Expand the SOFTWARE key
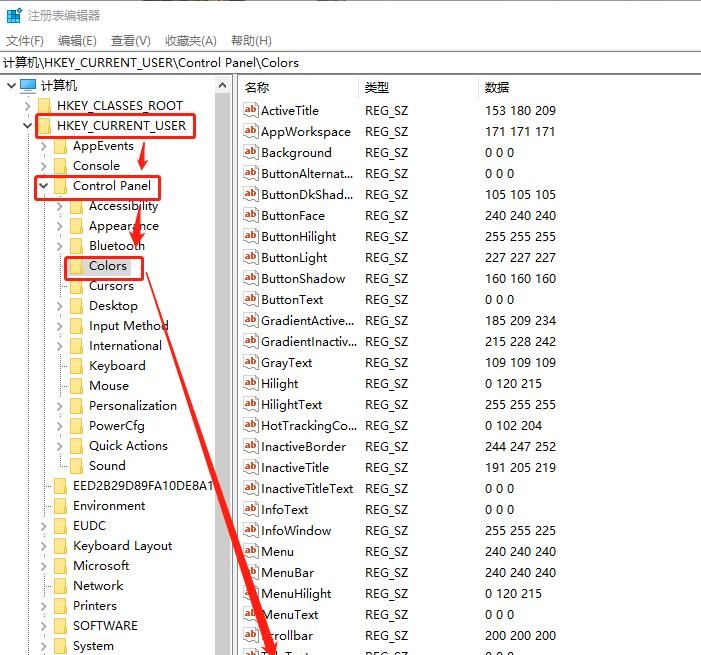This screenshot has height=655, width=701. [x=43, y=626]
